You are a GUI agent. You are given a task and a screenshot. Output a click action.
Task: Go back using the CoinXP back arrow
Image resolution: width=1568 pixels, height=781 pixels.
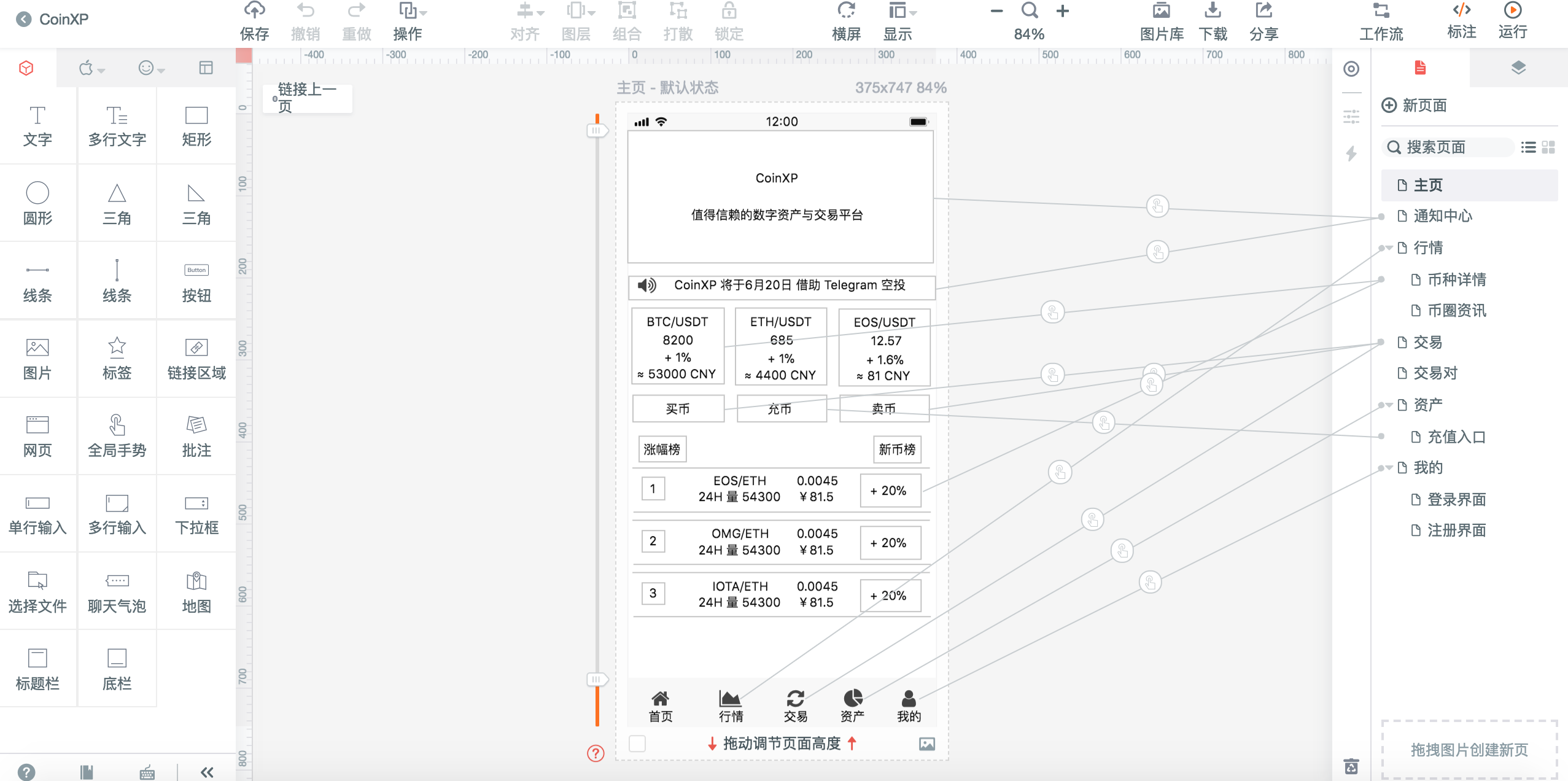(x=24, y=19)
